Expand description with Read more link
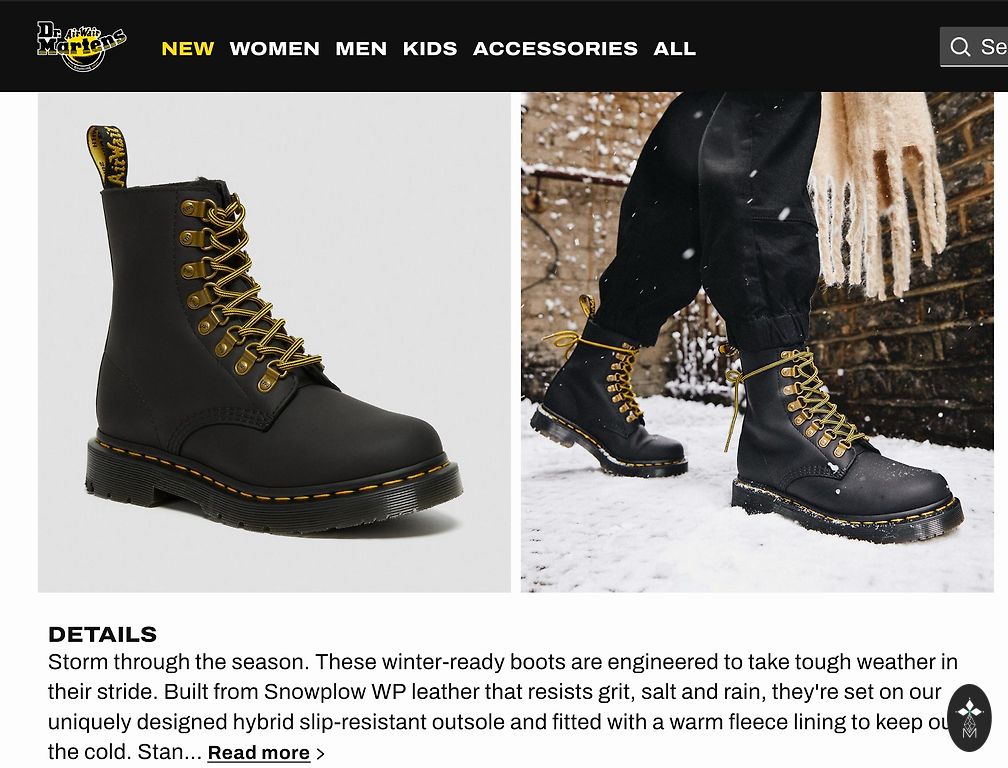The width and height of the screenshot is (1008, 768). (258, 753)
